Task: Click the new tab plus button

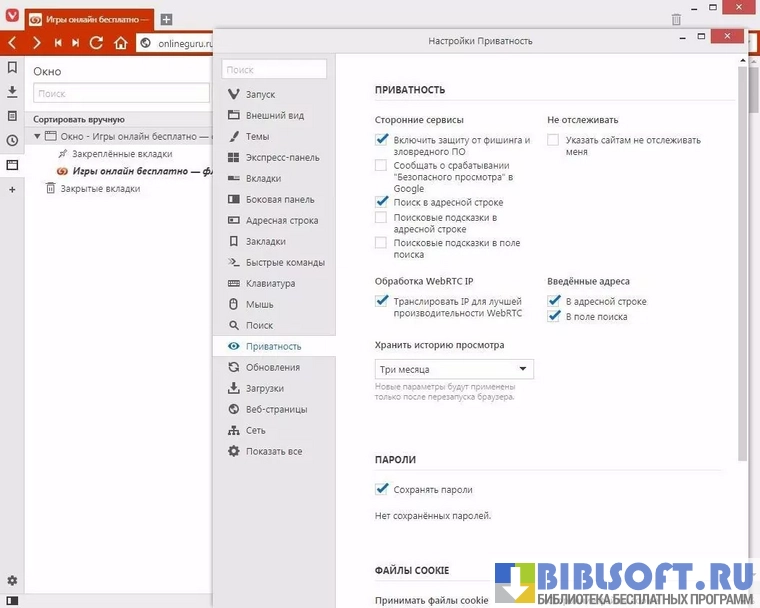Action: pos(166,19)
